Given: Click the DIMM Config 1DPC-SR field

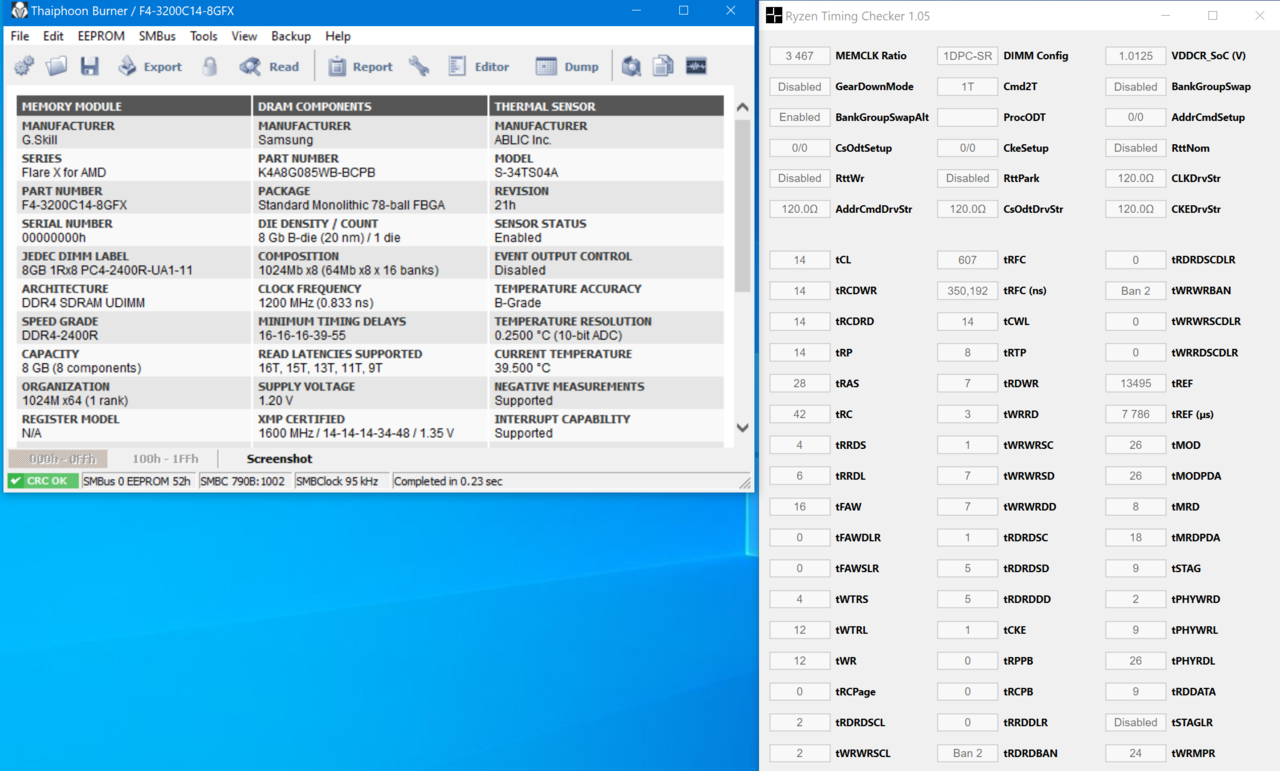Looking at the screenshot, I should pyautogui.click(x=968, y=56).
